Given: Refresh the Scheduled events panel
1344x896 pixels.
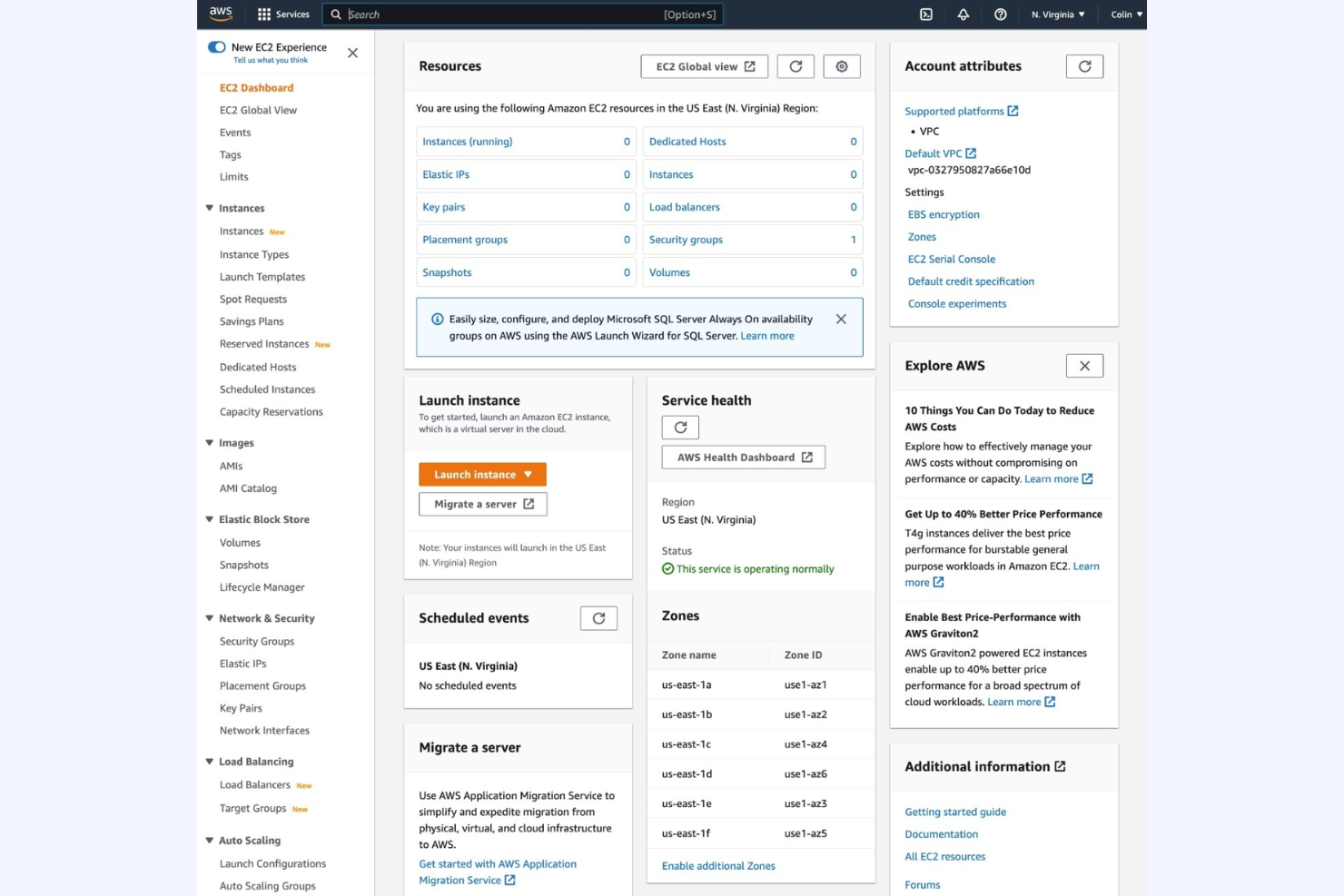Looking at the screenshot, I should 598,618.
